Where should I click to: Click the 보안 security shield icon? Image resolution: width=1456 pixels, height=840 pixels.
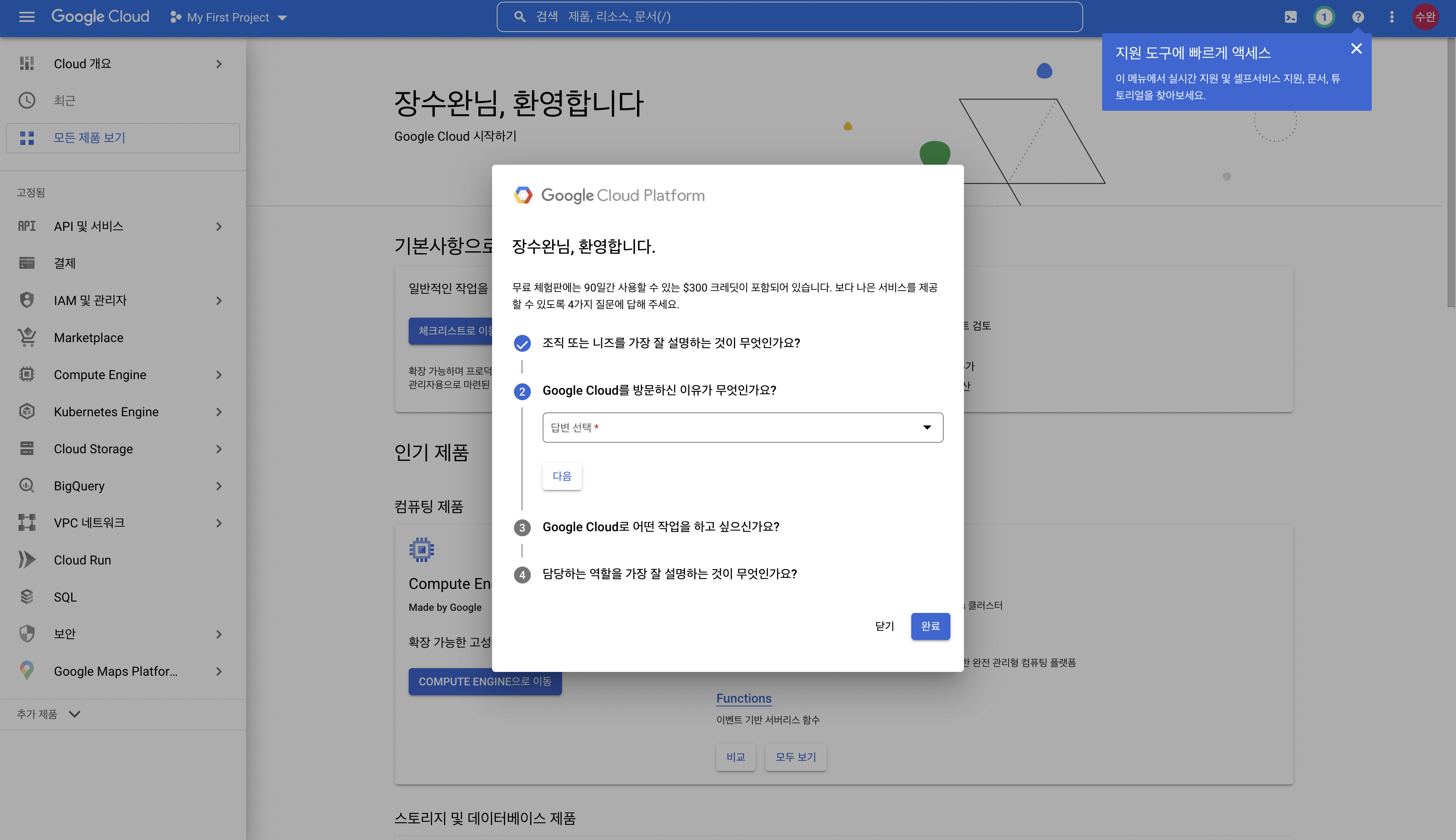coord(27,634)
